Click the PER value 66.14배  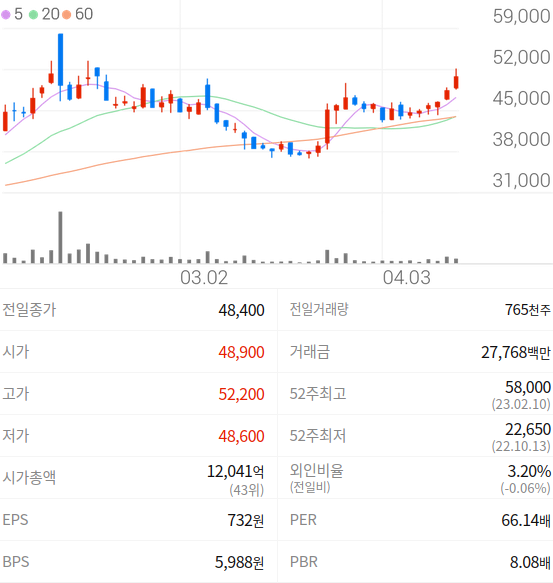[526, 520]
